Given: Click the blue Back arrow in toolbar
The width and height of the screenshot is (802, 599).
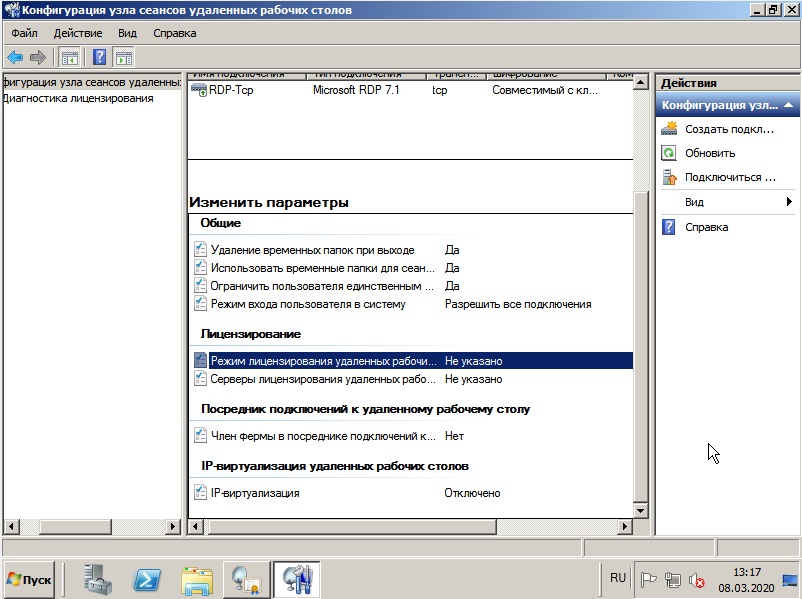Looking at the screenshot, I should pos(15,57).
